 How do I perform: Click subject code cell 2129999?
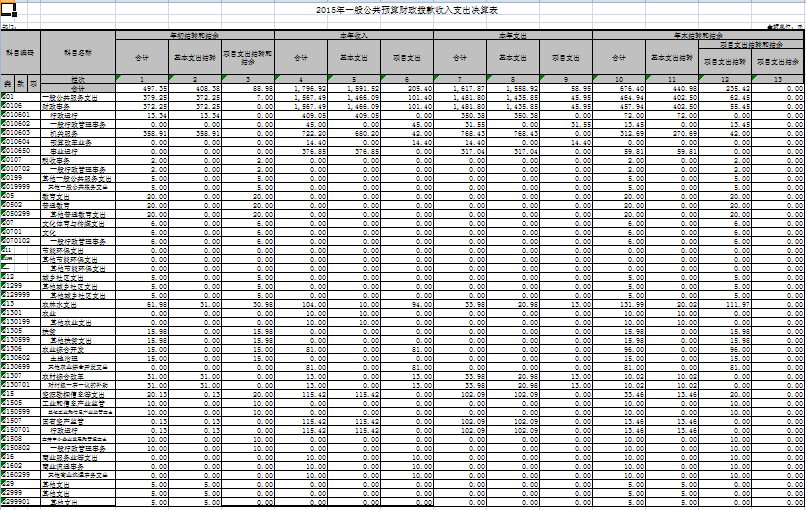click(x=20, y=295)
